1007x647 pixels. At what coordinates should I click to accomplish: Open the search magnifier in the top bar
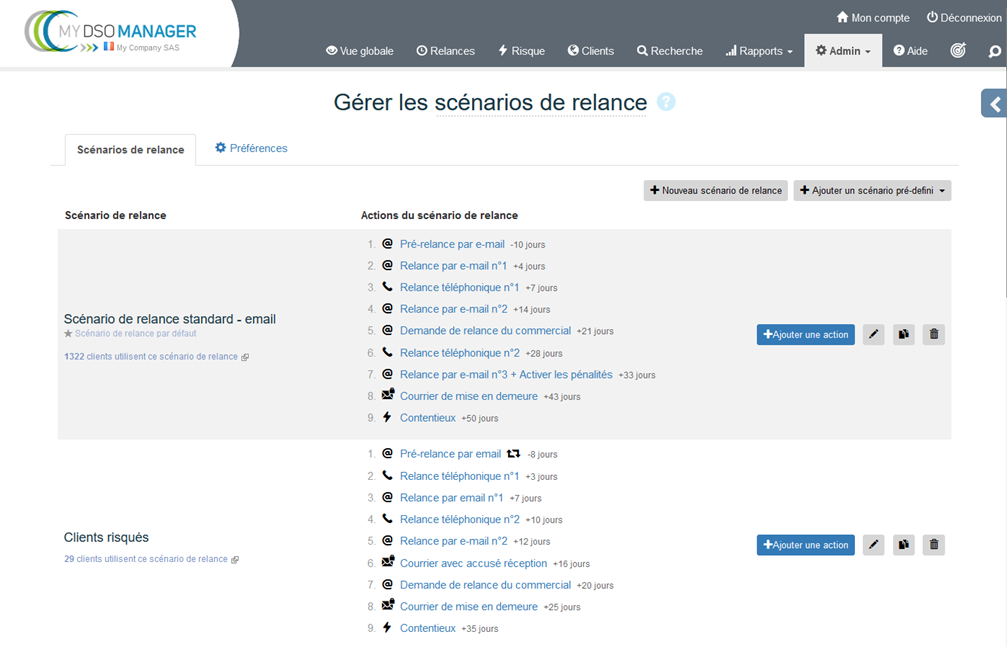point(994,51)
